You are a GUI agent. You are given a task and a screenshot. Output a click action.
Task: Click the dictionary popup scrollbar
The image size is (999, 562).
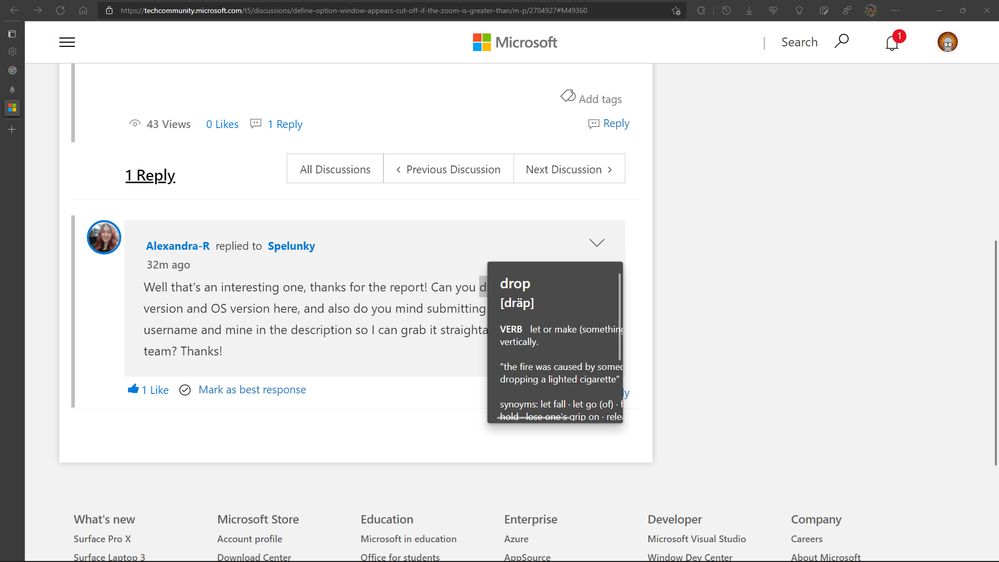[x=620, y=317]
